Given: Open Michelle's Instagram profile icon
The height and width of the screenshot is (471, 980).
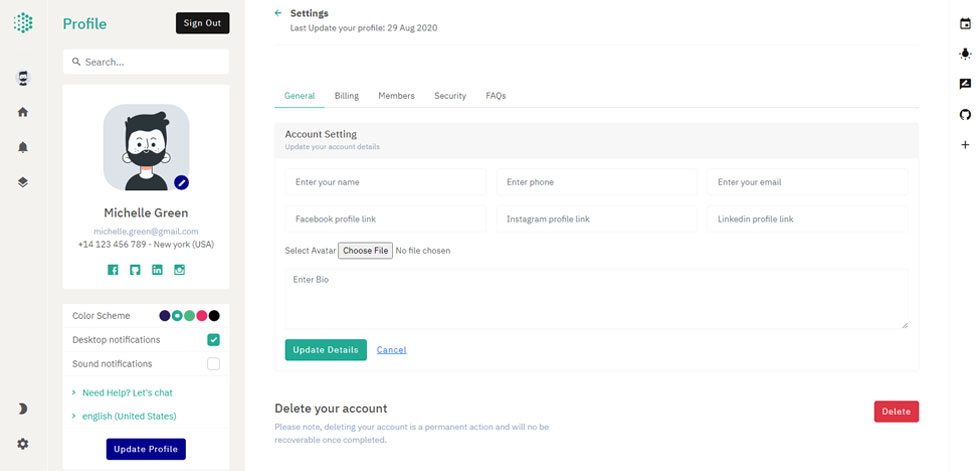Looking at the screenshot, I should pyautogui.click(x=179, y=270).
